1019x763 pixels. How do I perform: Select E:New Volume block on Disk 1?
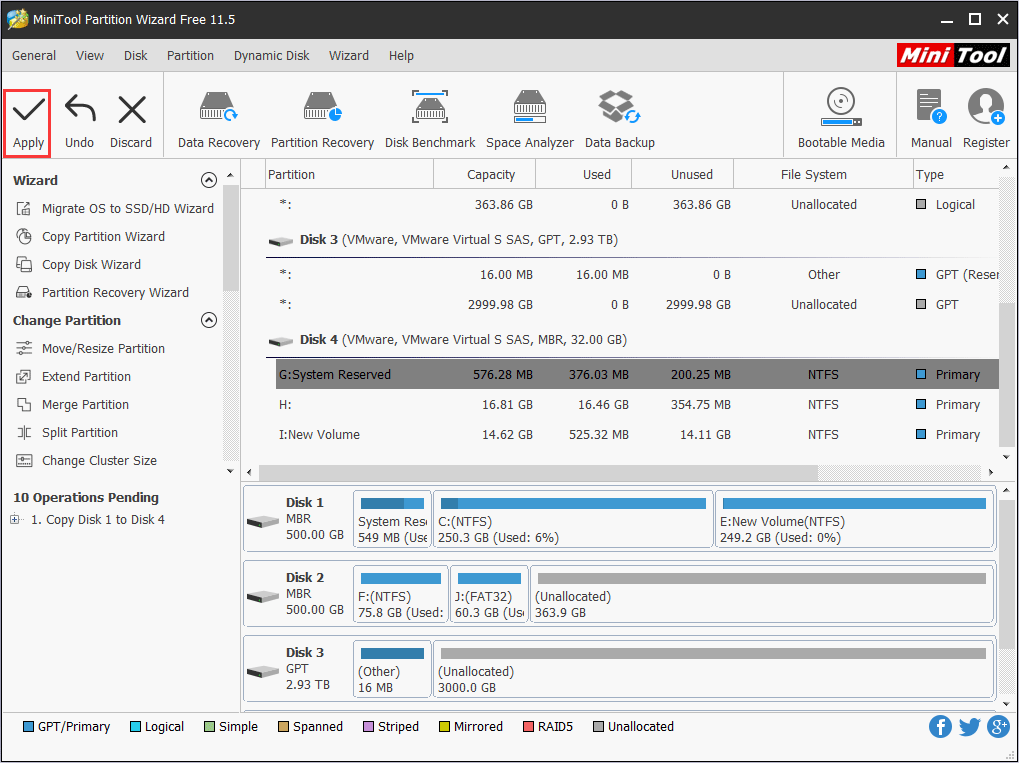(855, 521)
